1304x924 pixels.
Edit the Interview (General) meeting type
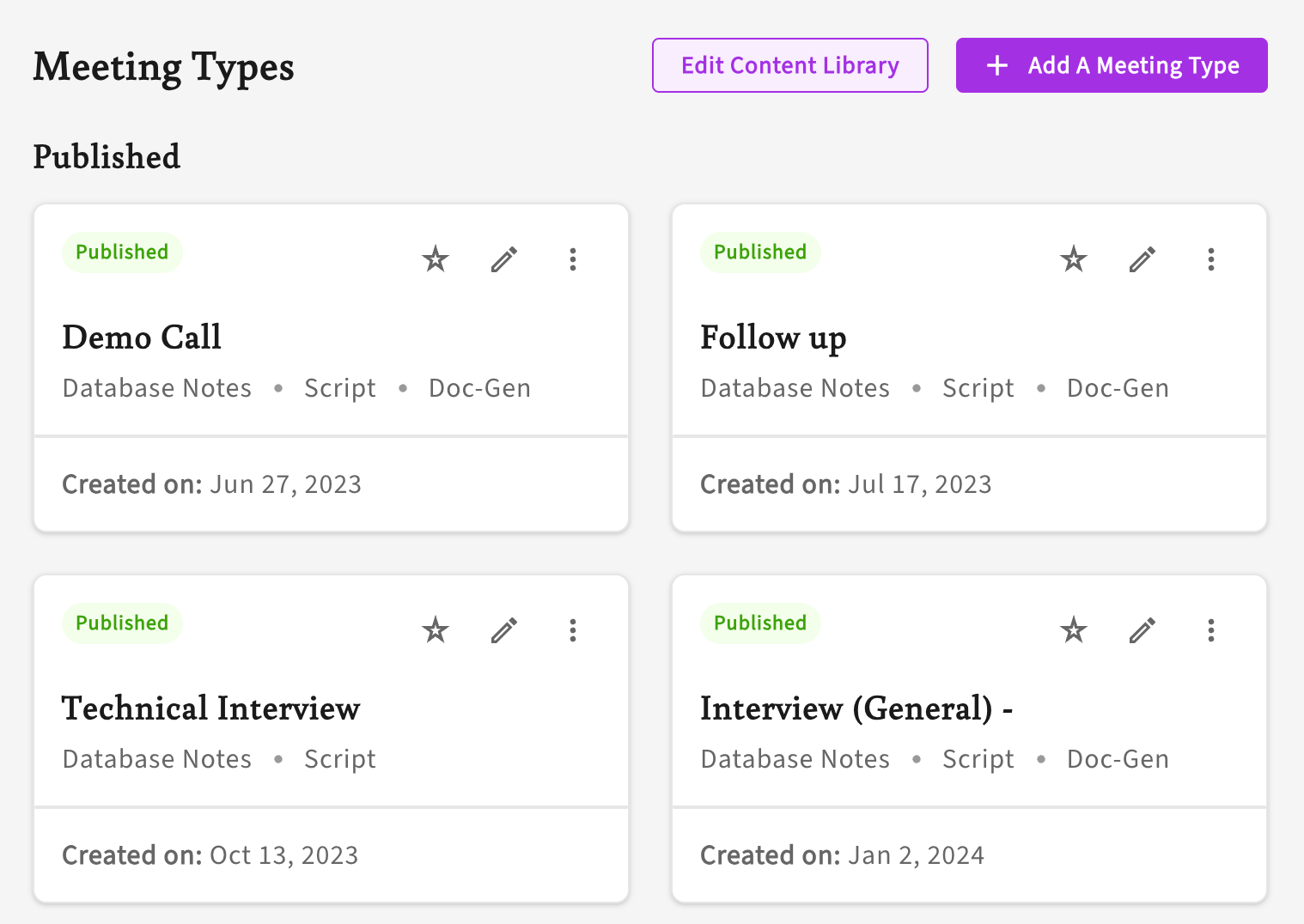(1143, 630)
